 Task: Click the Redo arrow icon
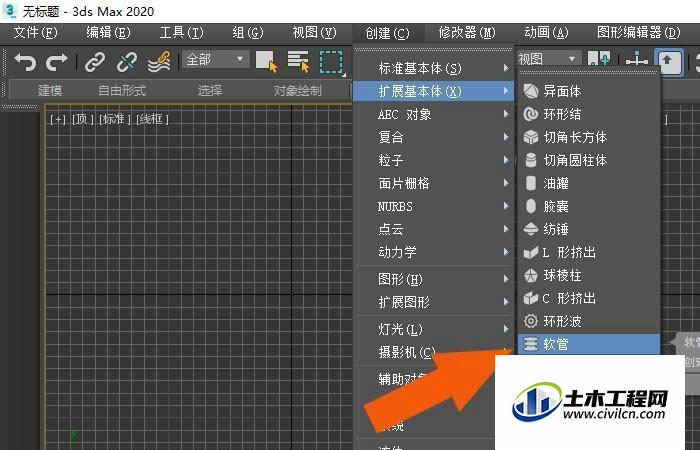pyautogui.click(x=57, y=62)
